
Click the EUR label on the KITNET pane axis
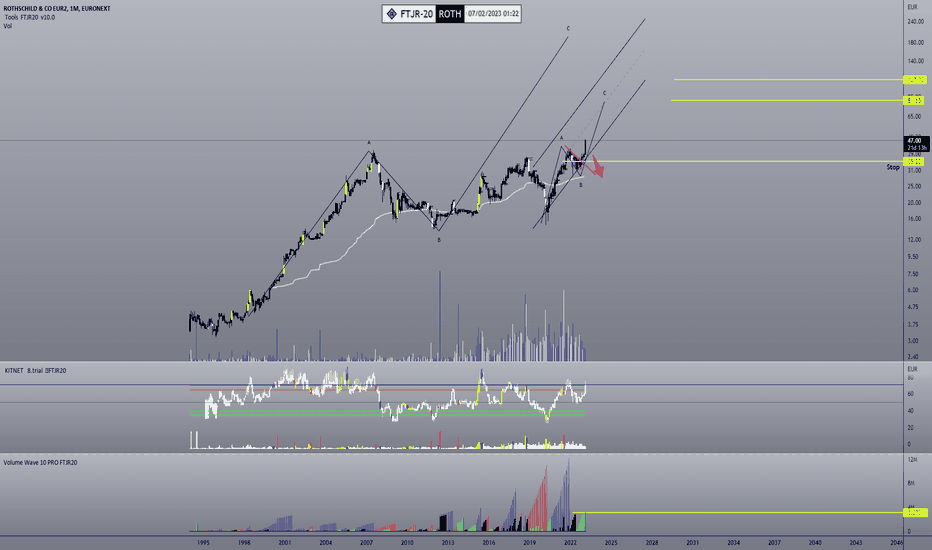click(912, 369)
